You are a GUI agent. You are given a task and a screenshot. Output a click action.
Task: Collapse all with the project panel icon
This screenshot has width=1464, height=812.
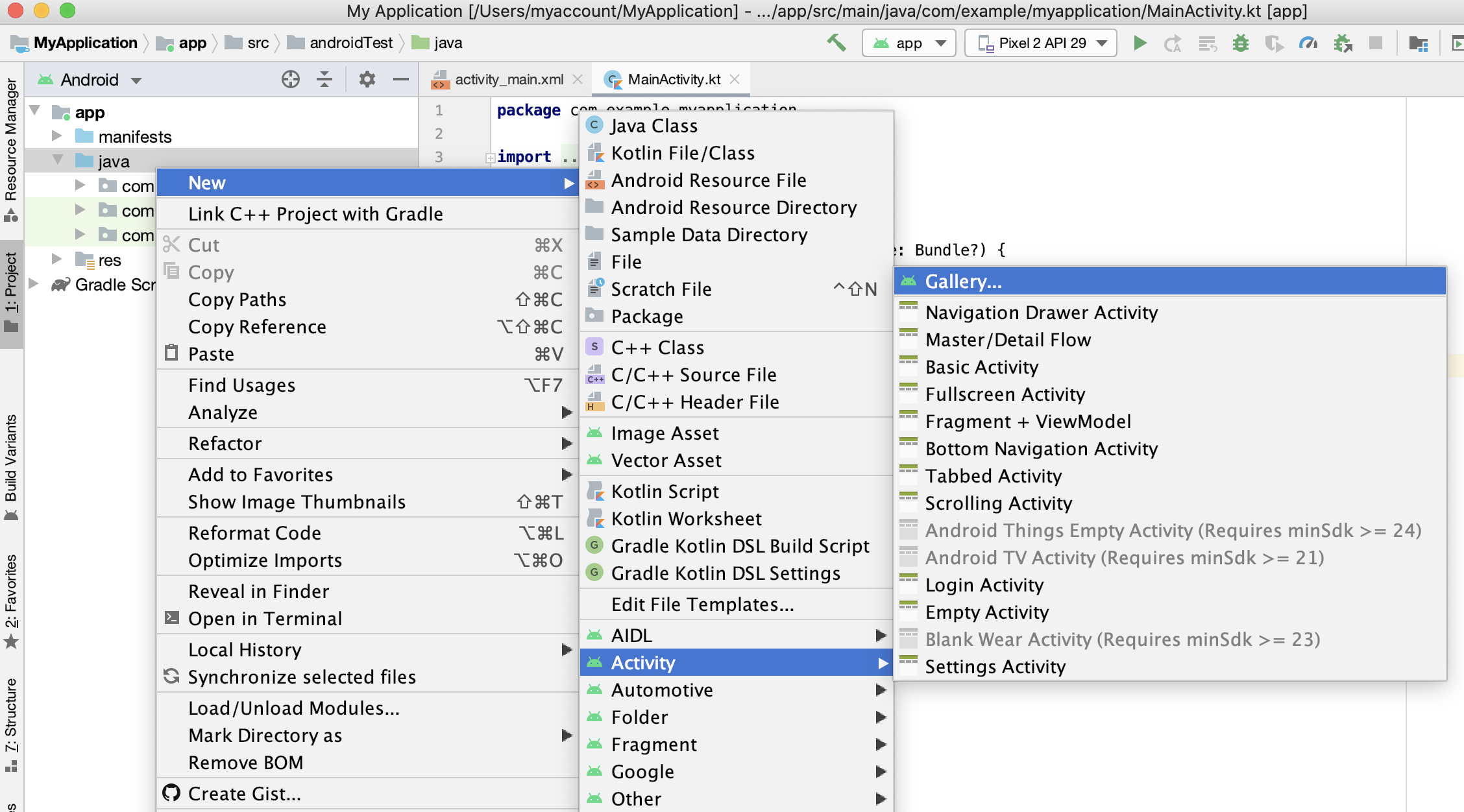[324, 79]
